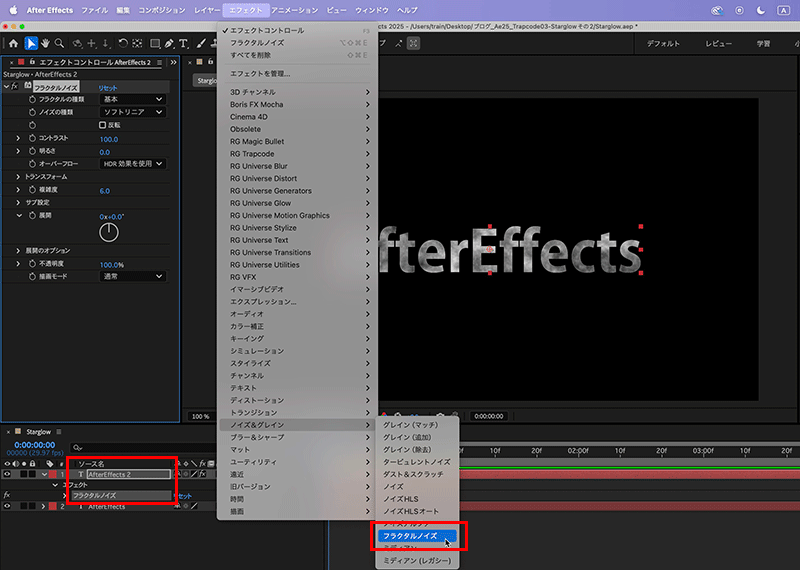The image size is (800, 570).
Task: Select the Dolly camera tool
Action: [x=106, y=43]
